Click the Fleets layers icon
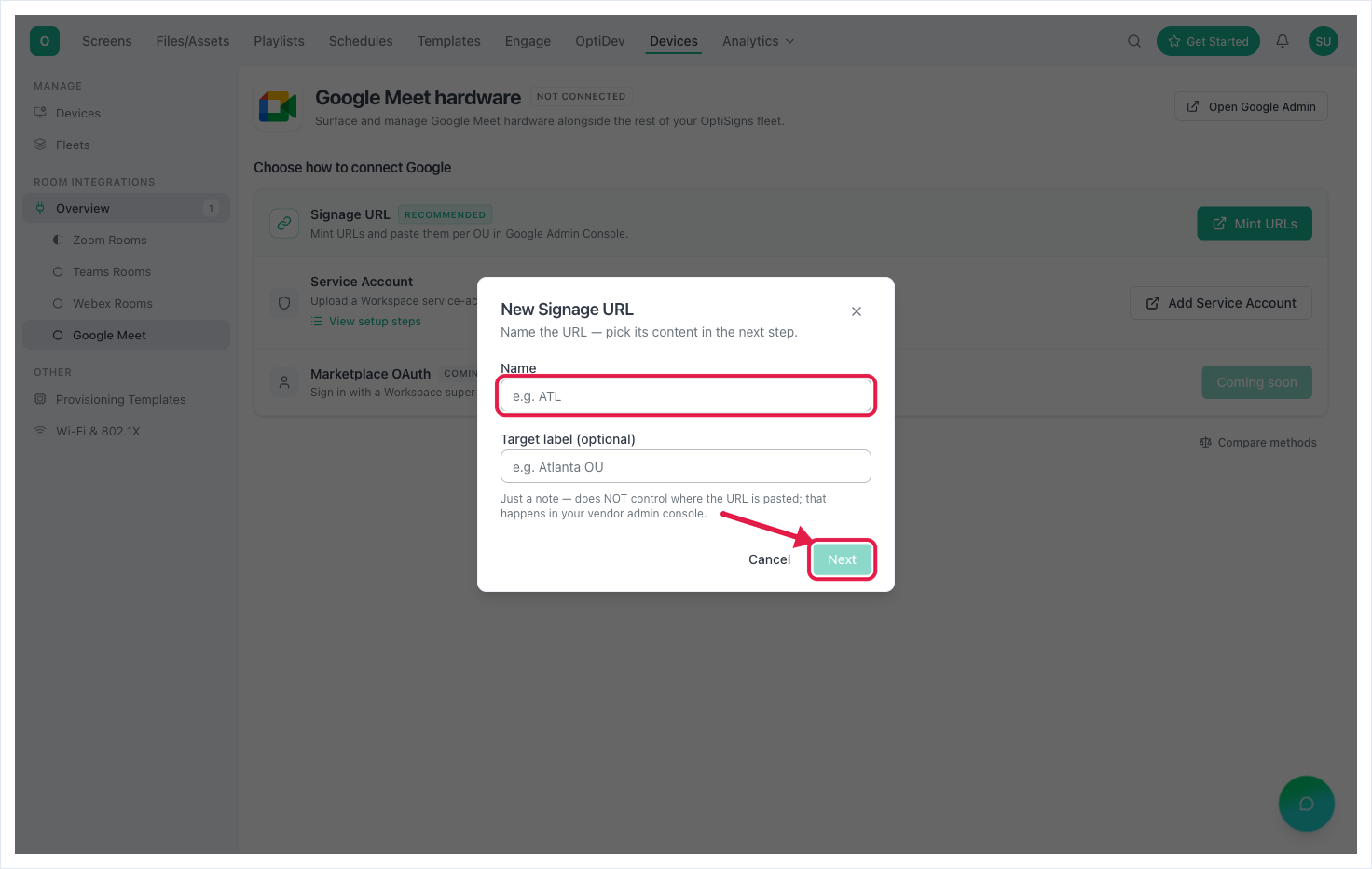This screenshot has width=1372, height=869. coord(40,145)
